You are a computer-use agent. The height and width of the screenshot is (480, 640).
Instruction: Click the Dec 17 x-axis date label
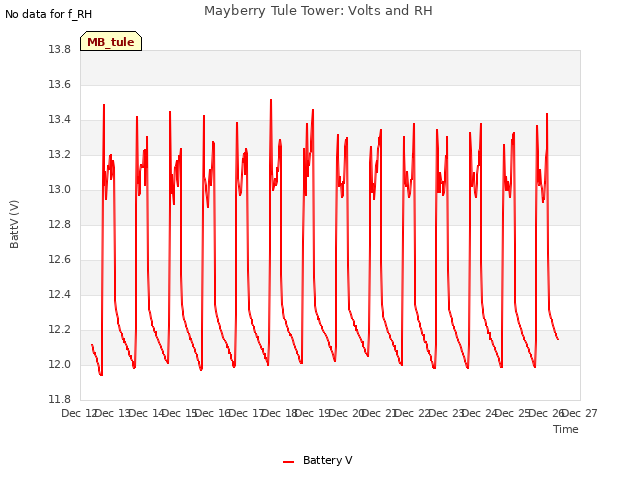point(246,413)
